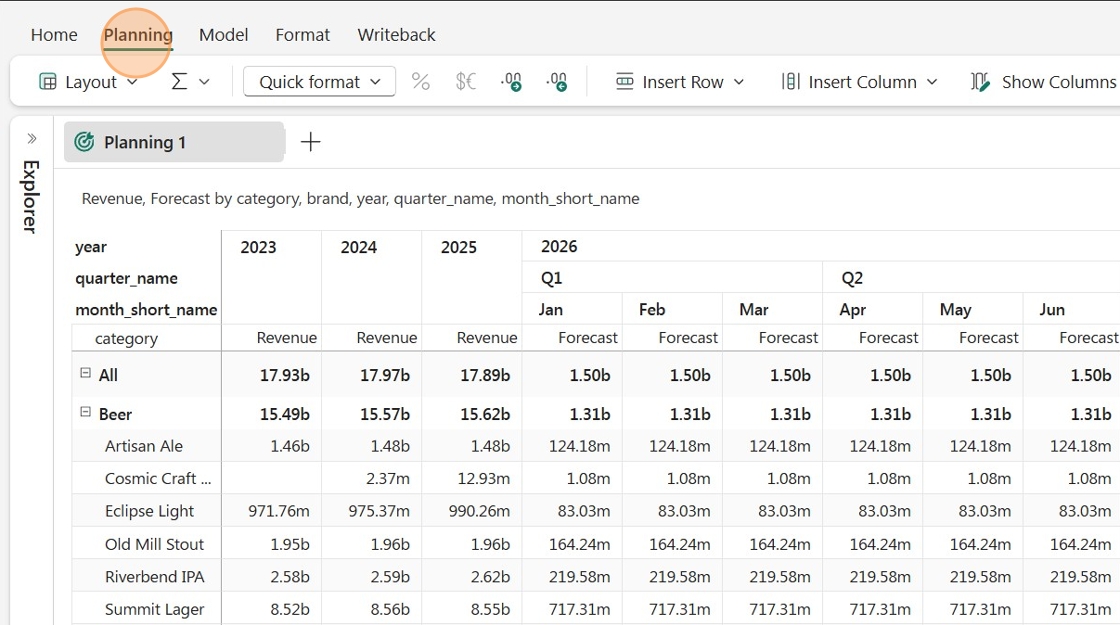Switch to the Model tab

(224, 35)
